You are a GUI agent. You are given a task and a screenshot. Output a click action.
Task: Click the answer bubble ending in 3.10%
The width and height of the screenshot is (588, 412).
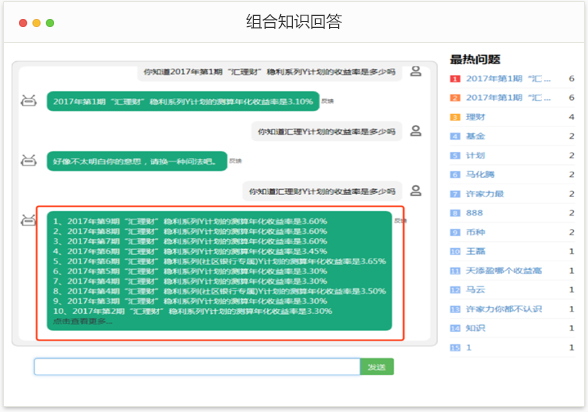pyautogui.click(x=183, y=101)
